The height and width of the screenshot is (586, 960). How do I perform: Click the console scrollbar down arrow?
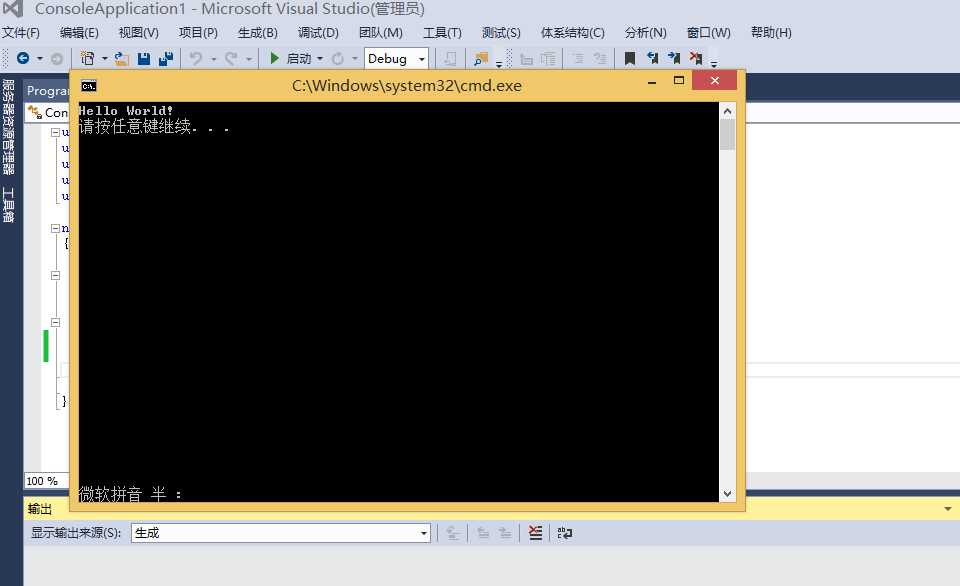(727, 494)
